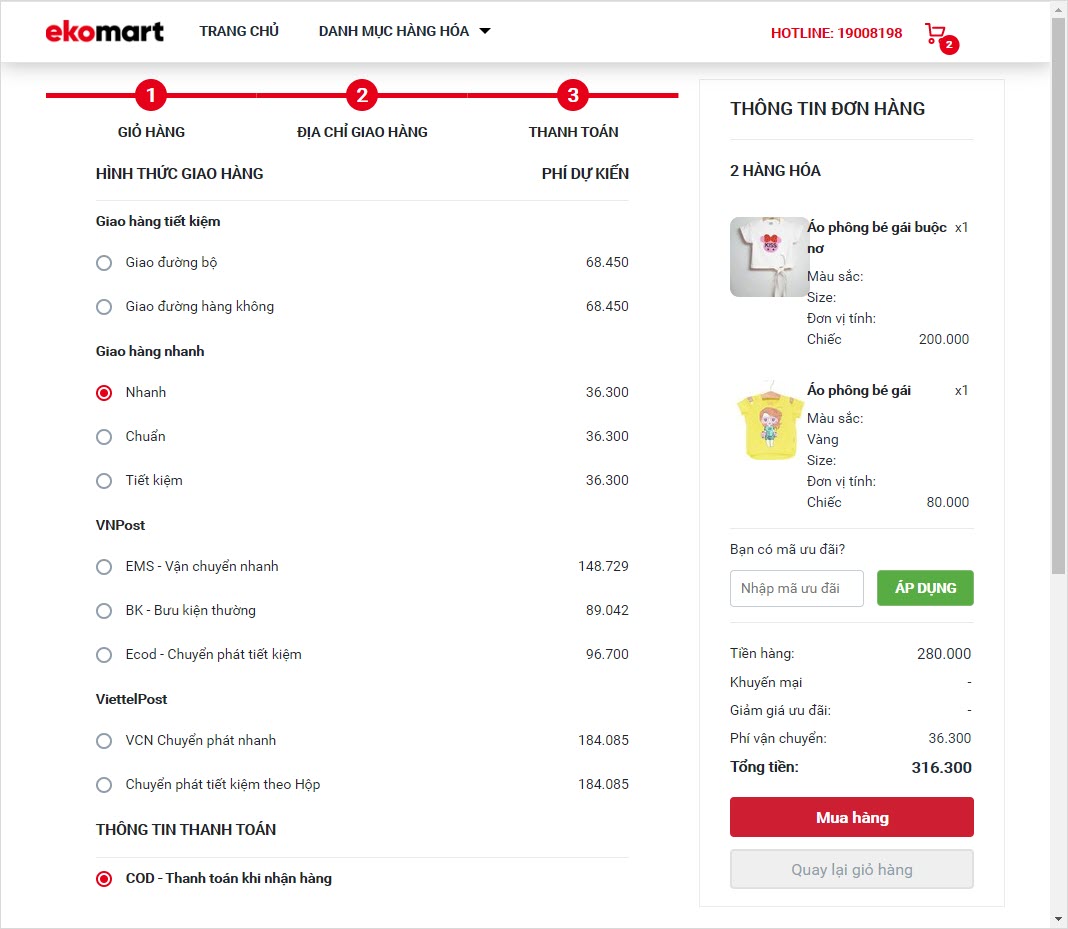Open the shopping cart icon

[x=936, y=34]
